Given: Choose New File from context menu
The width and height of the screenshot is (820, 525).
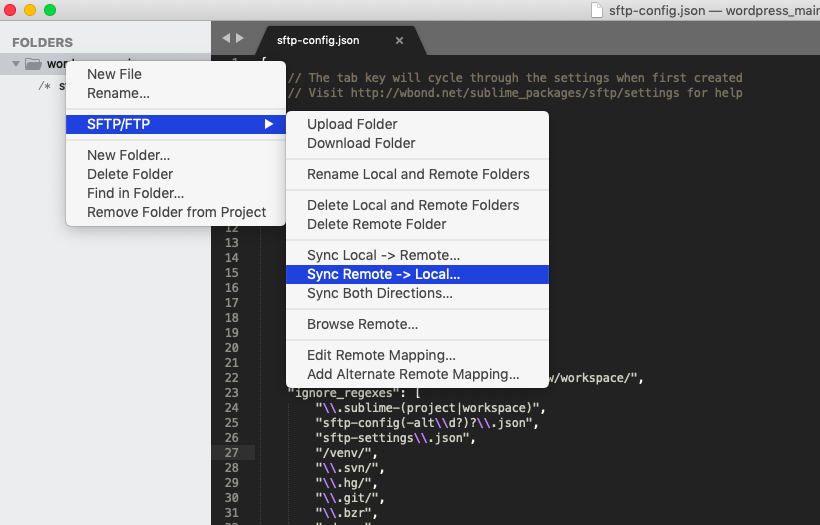Looking at the screenshot, I should (x=114, y=74).
